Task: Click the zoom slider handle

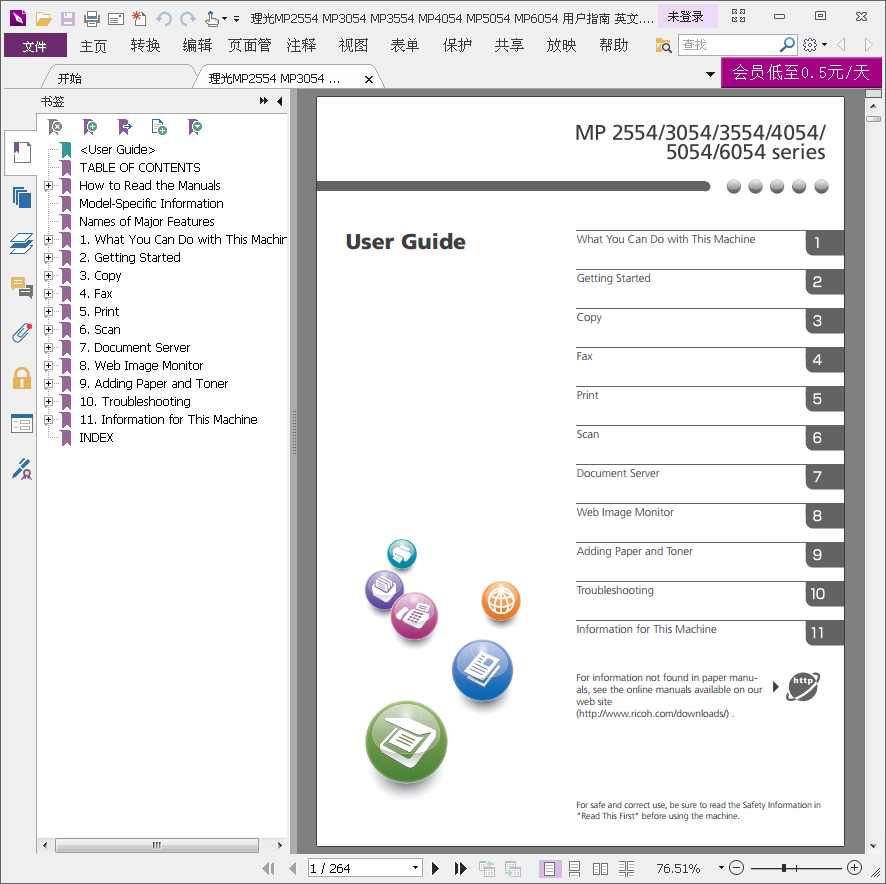Action: coord(784,868)
